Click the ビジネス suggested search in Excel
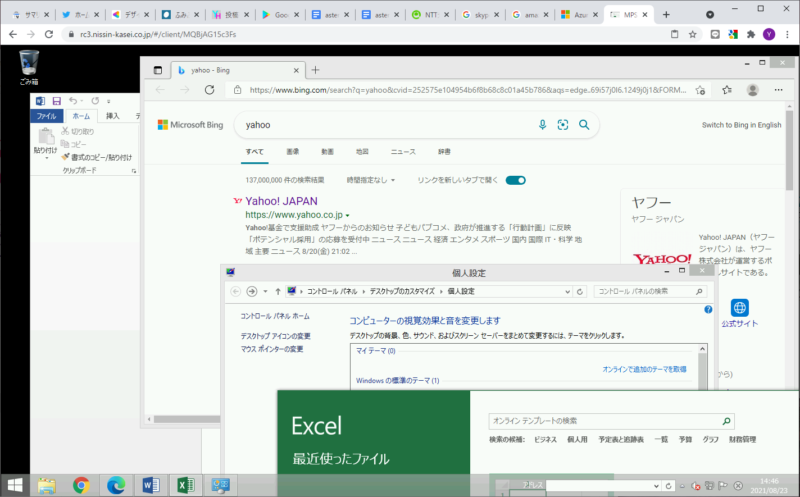Image resolution: width=800 pixels, height=497 pixels. 545,439
